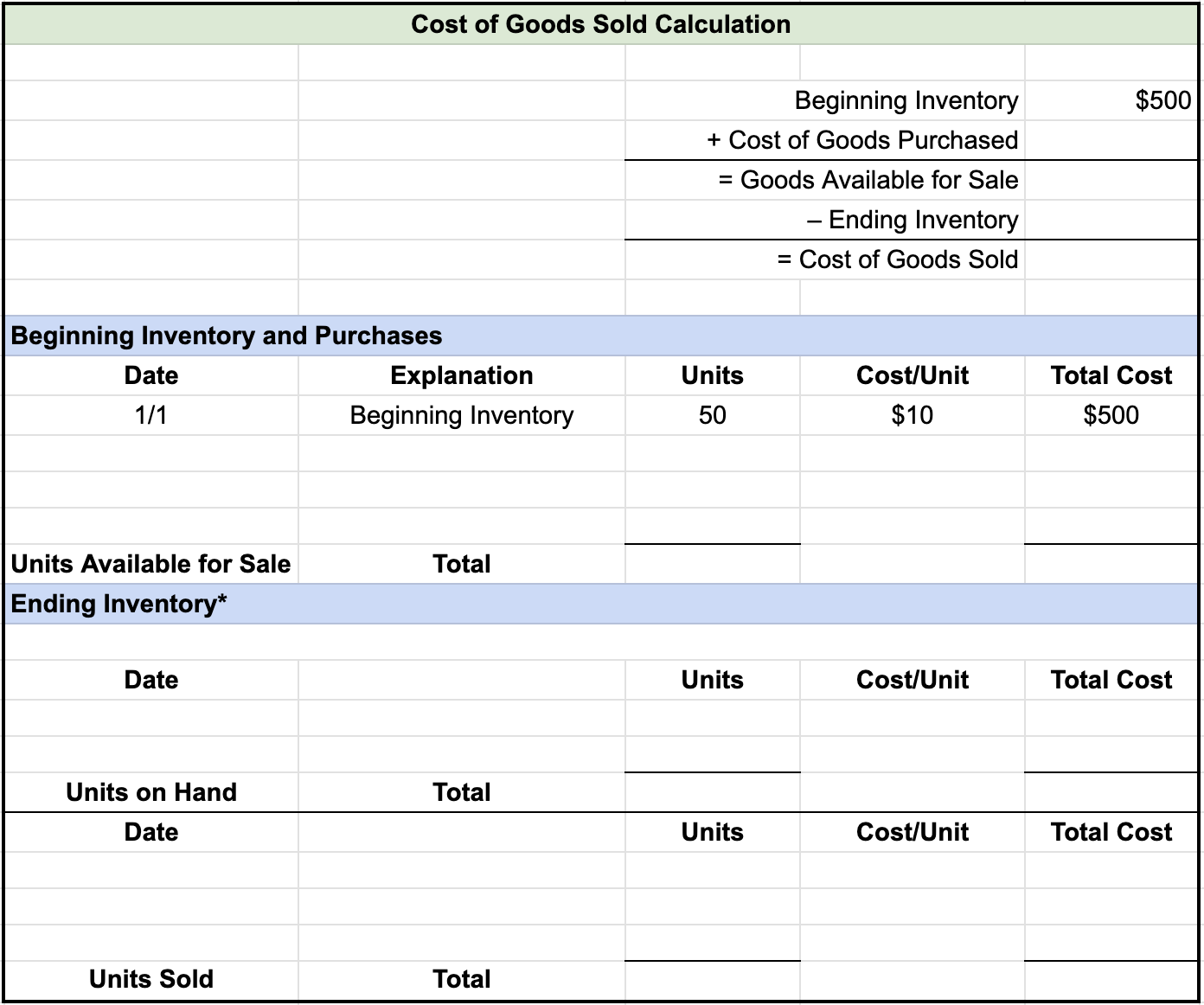The width and height of the screenshot is (1204, 1005).
Task: Select the Explanation column header
Action: click(462, 375)
